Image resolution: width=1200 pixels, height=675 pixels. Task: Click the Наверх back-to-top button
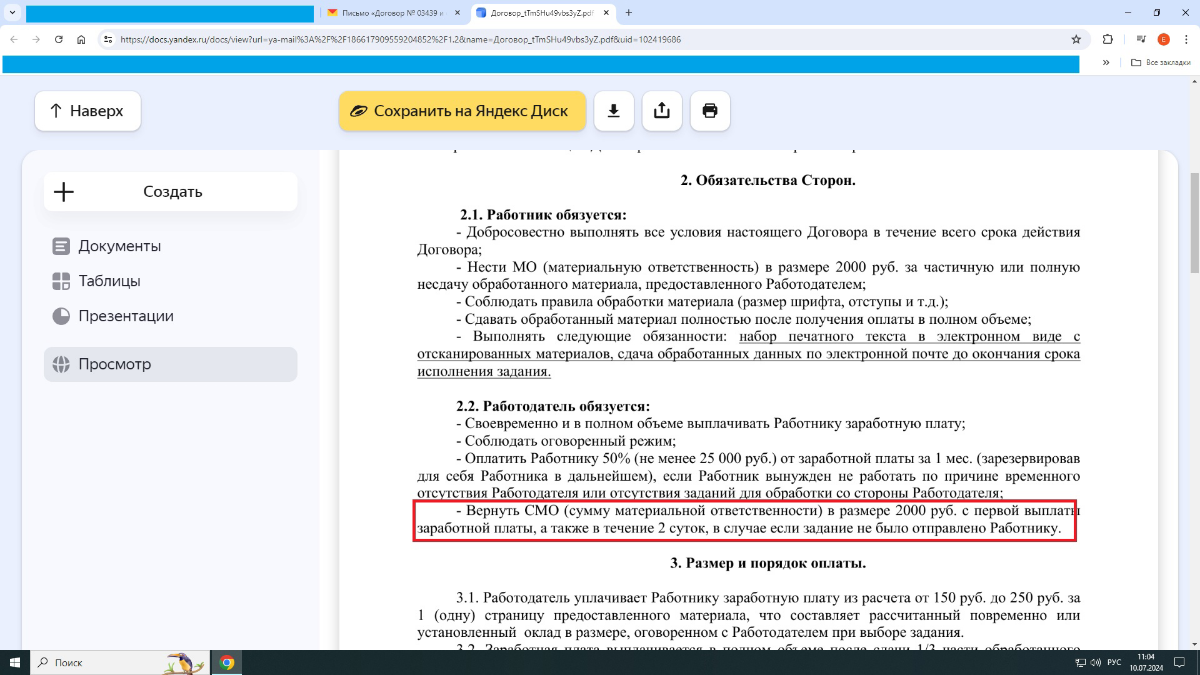point(88,111)
